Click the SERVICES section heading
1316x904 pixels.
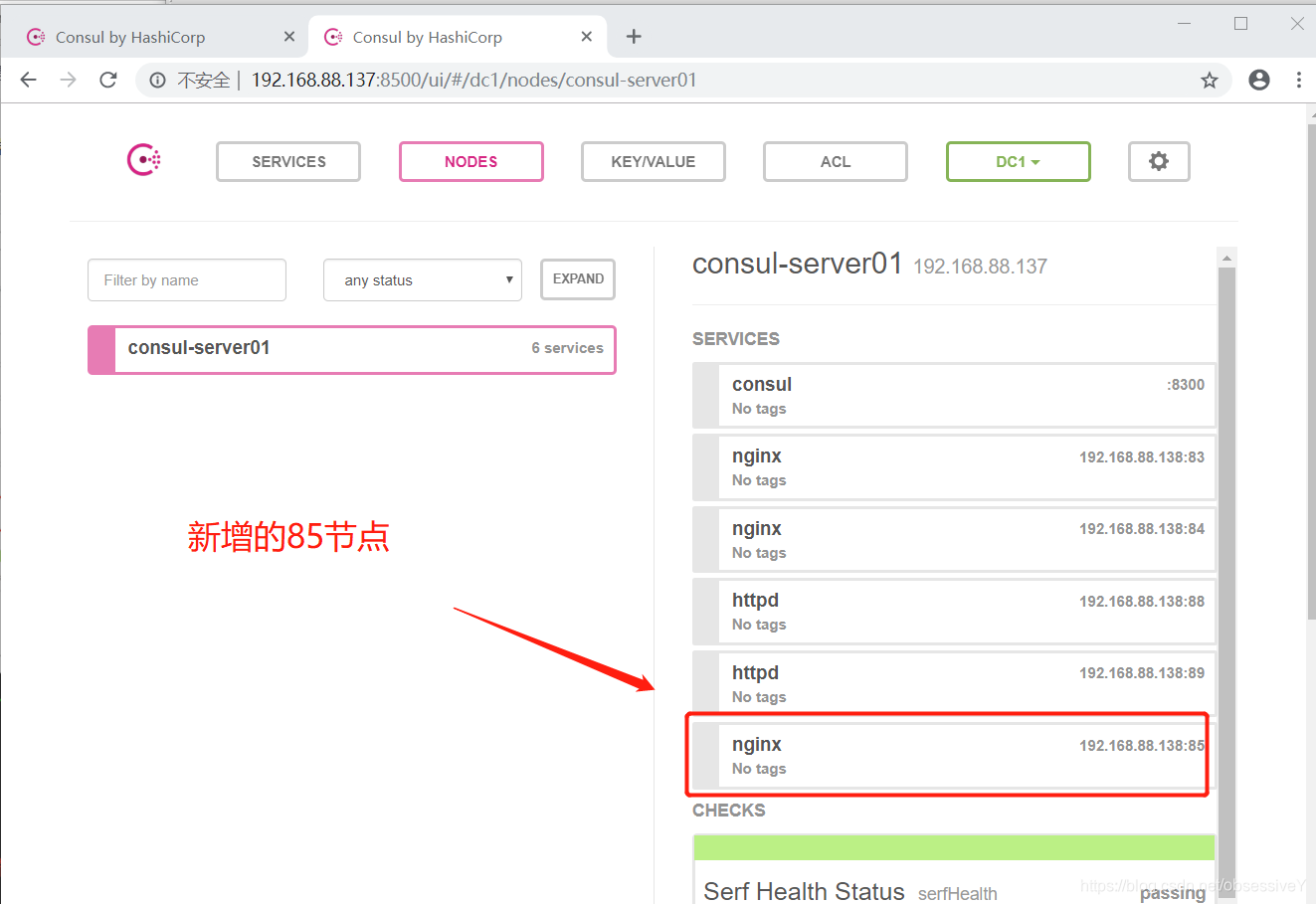736,339
